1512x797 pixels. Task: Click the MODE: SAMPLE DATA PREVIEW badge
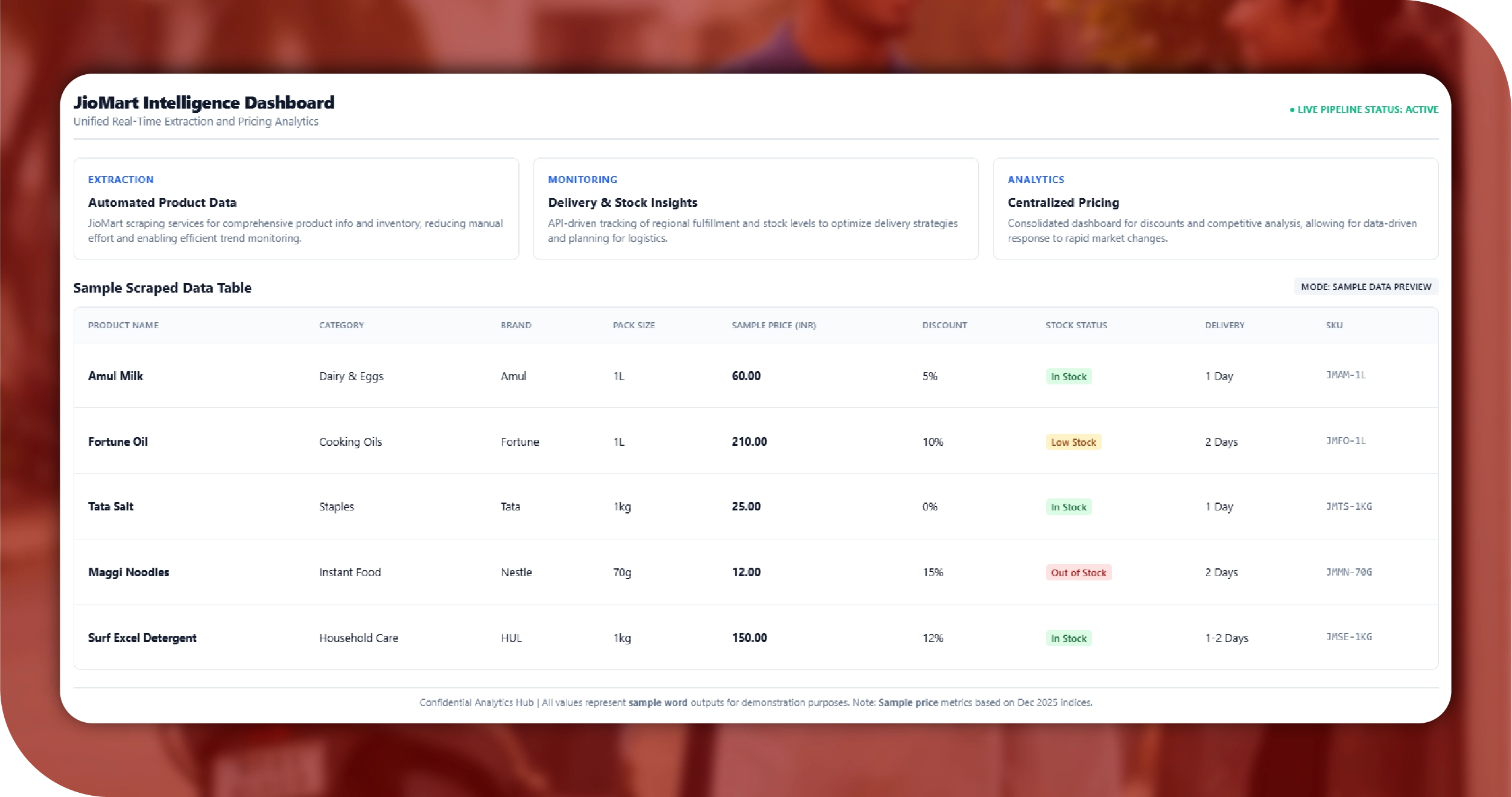point(1365,287)
